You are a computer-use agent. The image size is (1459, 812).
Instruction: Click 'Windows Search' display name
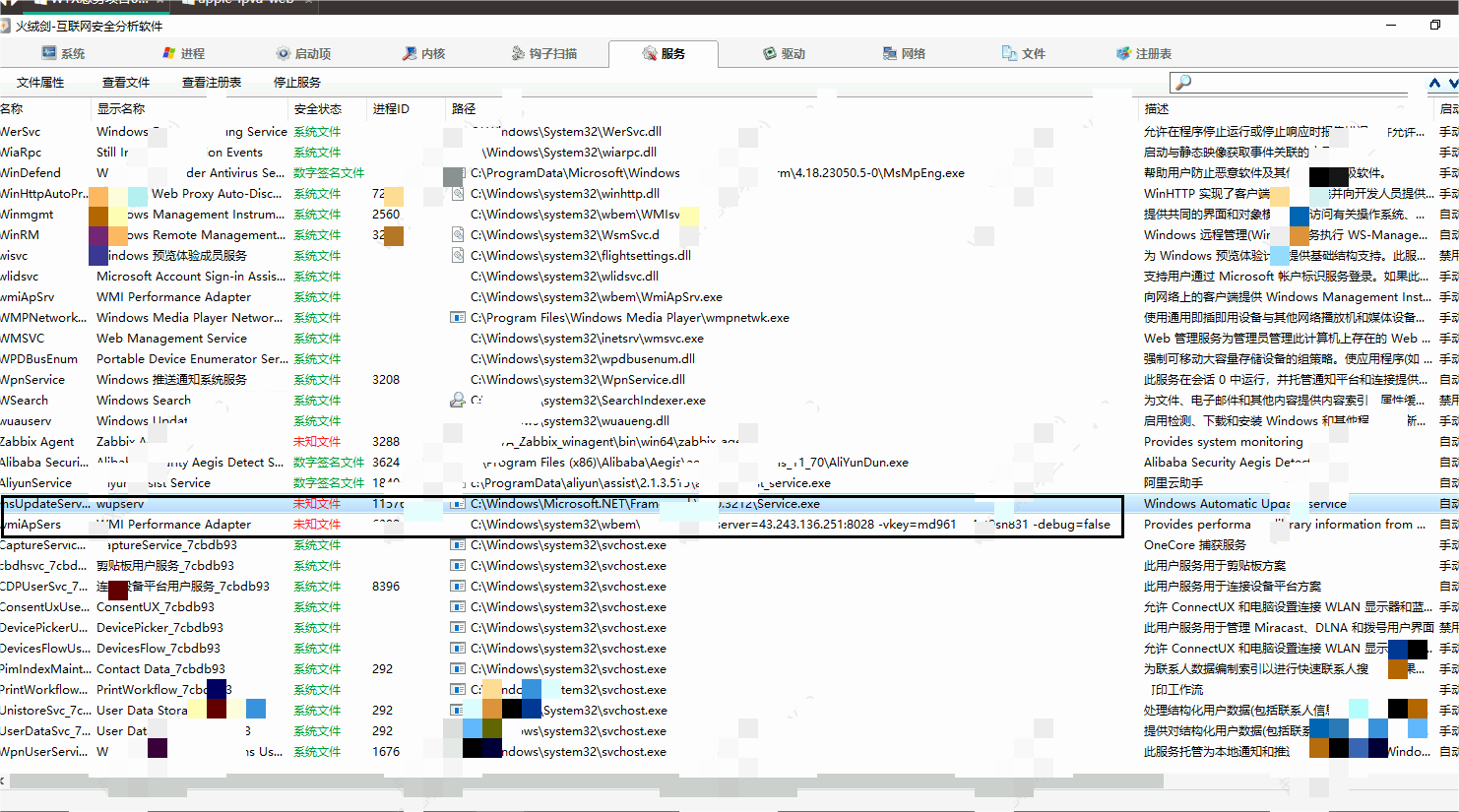(144, 401)
